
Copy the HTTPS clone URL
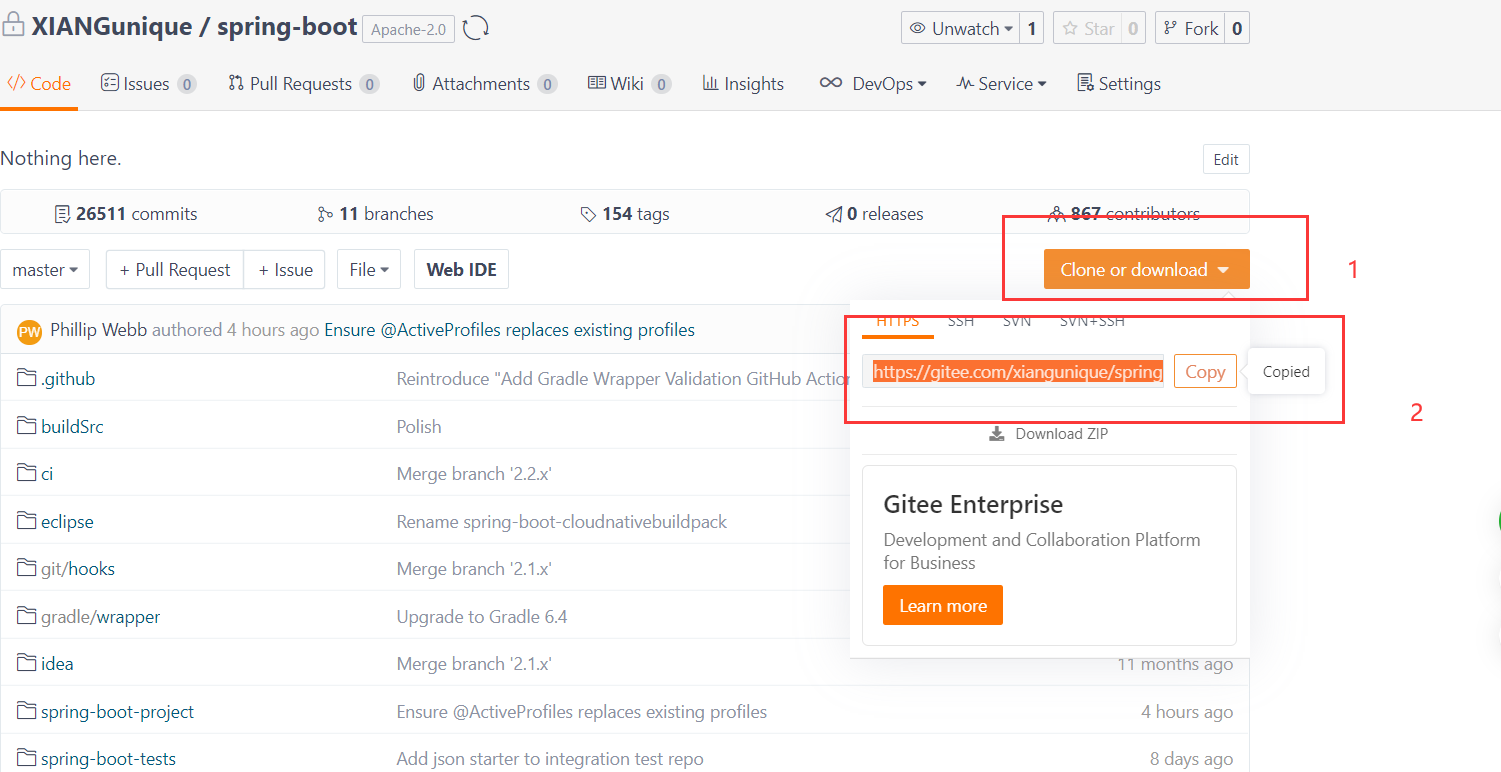pyautogui.click(x=1205, y=371)
